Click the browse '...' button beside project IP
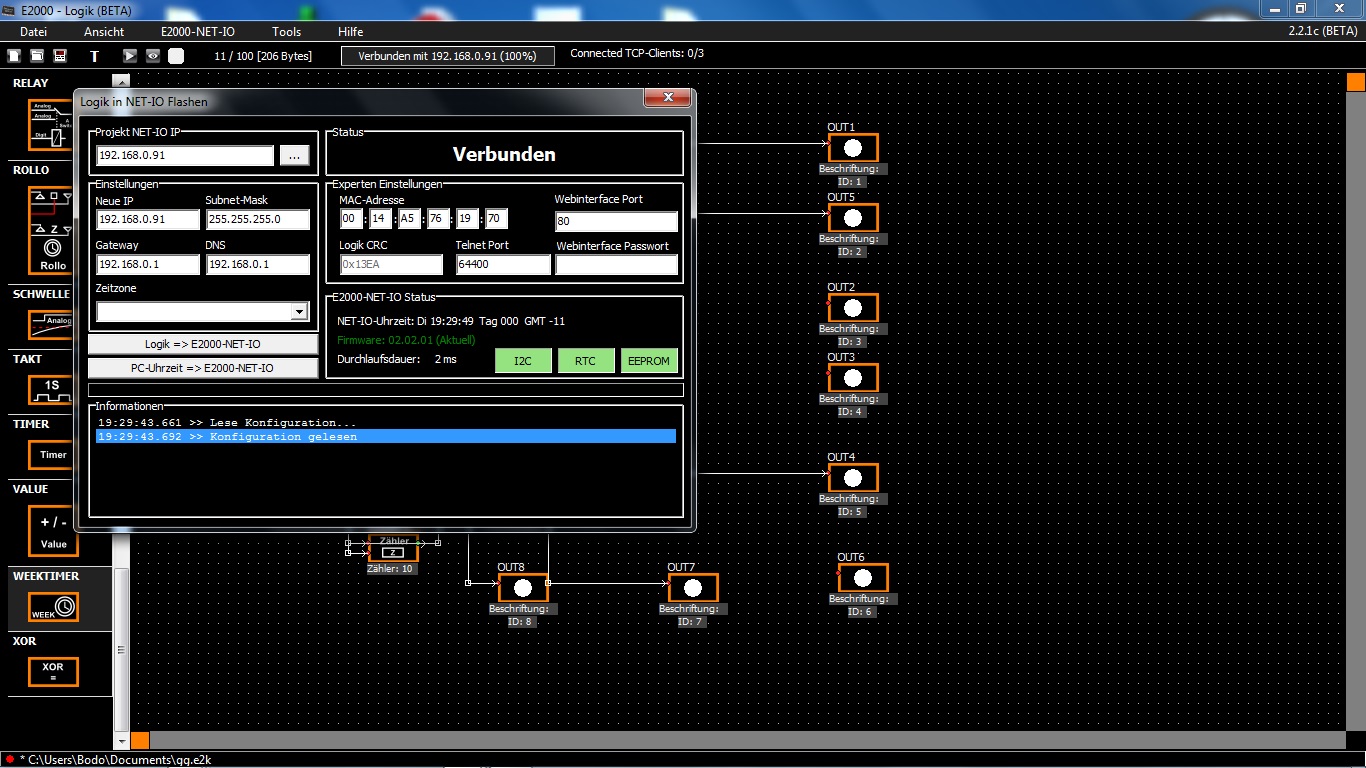Image resolution: width=1366 pixels, height=768 pixels. click(294, 156)
